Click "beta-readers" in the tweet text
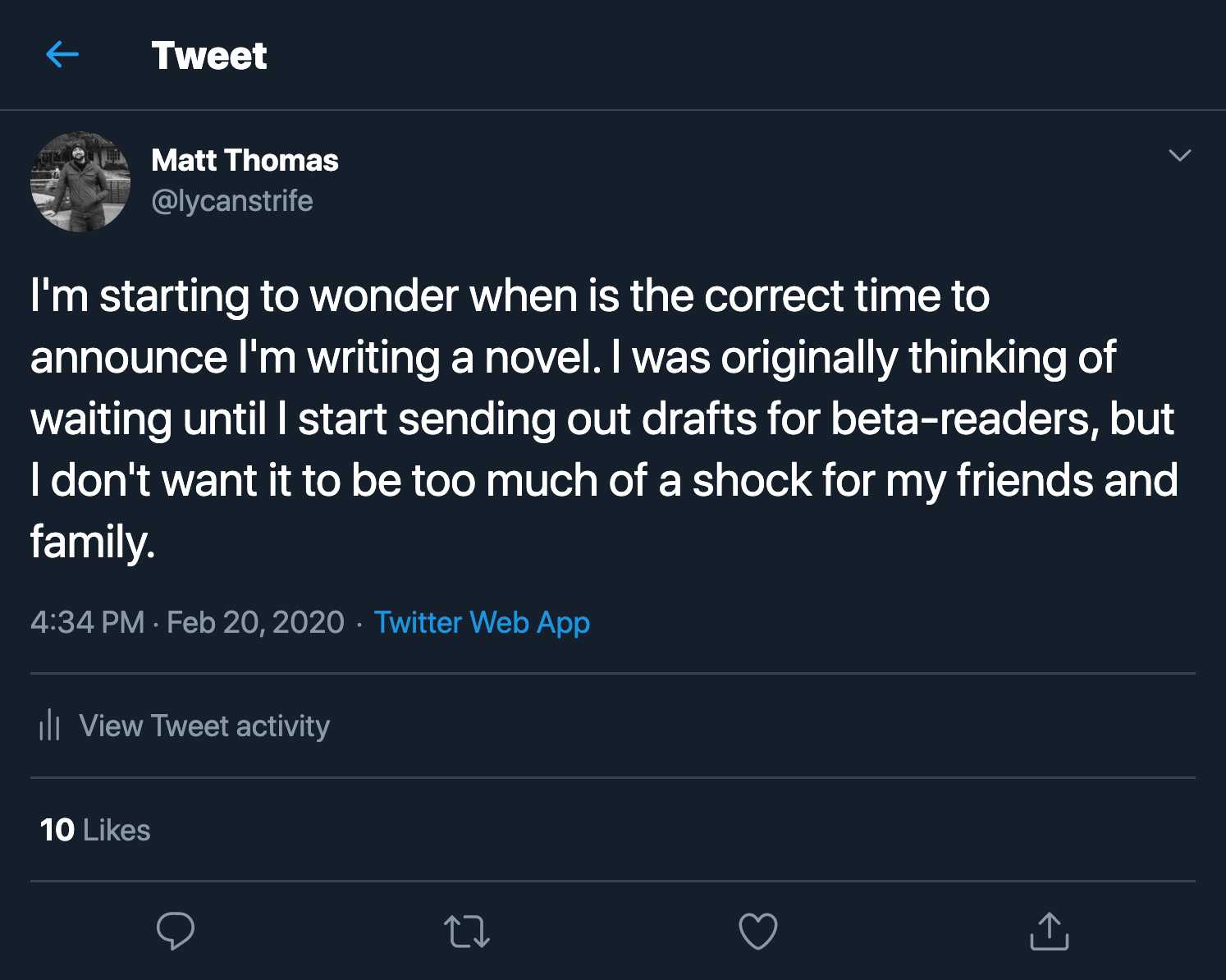 (960, 419)
